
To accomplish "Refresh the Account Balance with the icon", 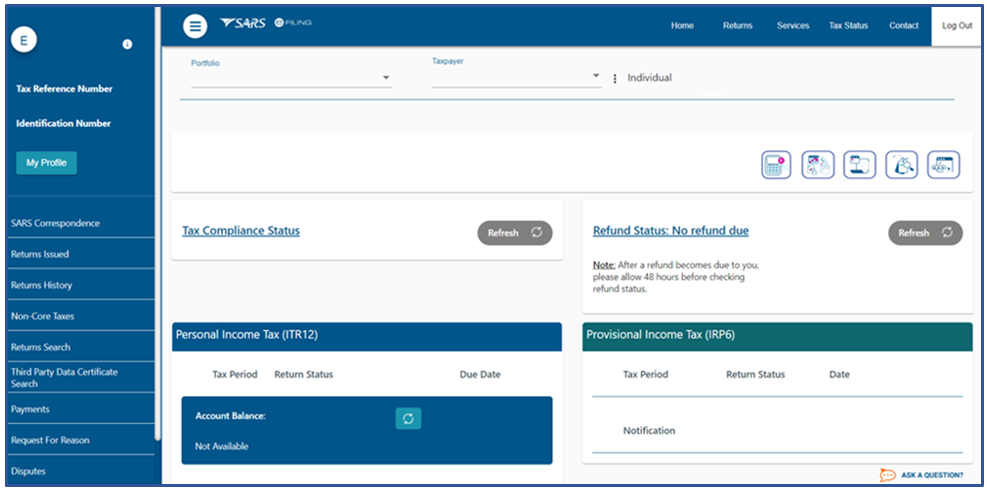I will [x=408, y=418].
